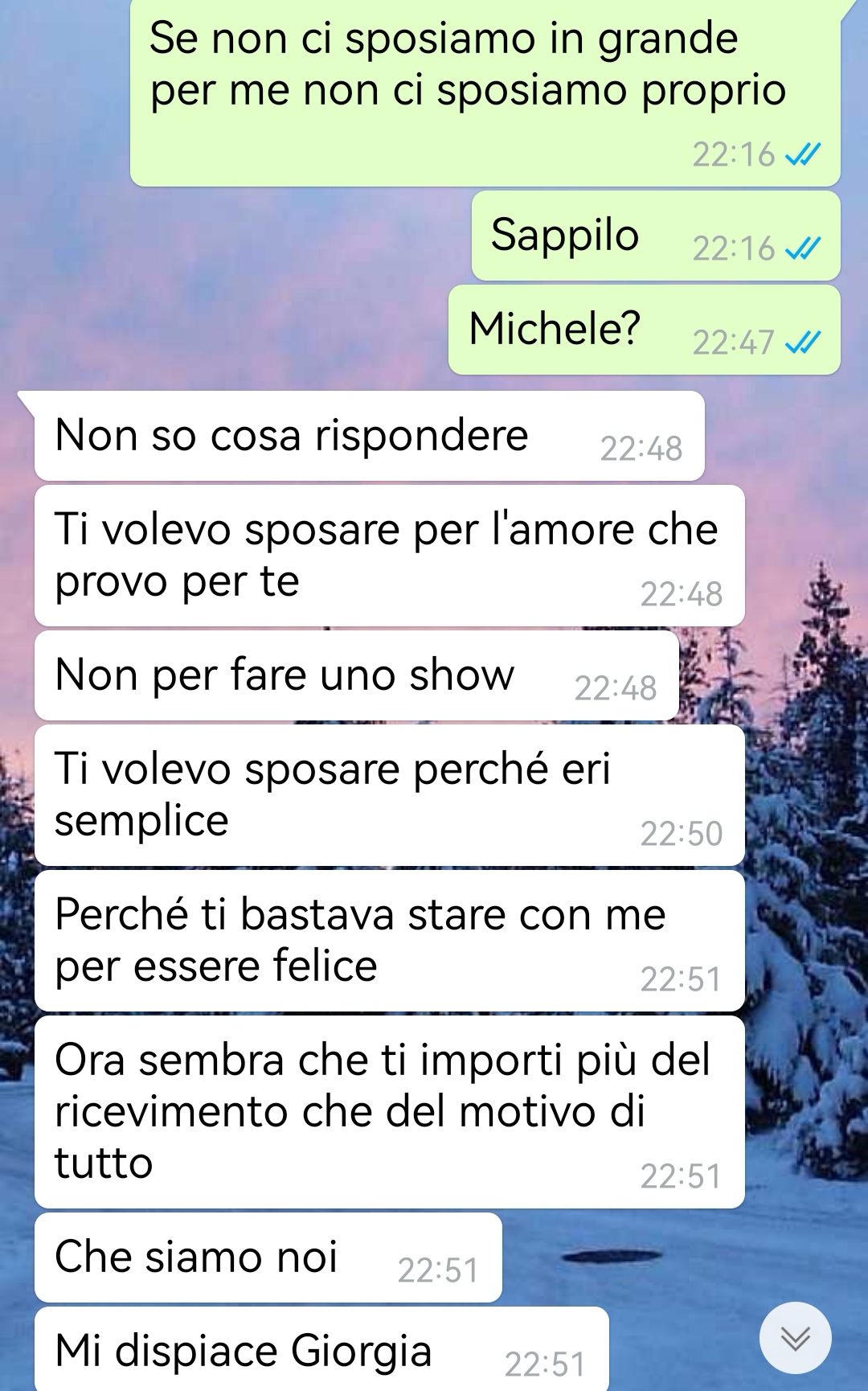Tap the 'Che siamo noi' bubble
Screen dimensions: 868x1391
pos(268,1258)
